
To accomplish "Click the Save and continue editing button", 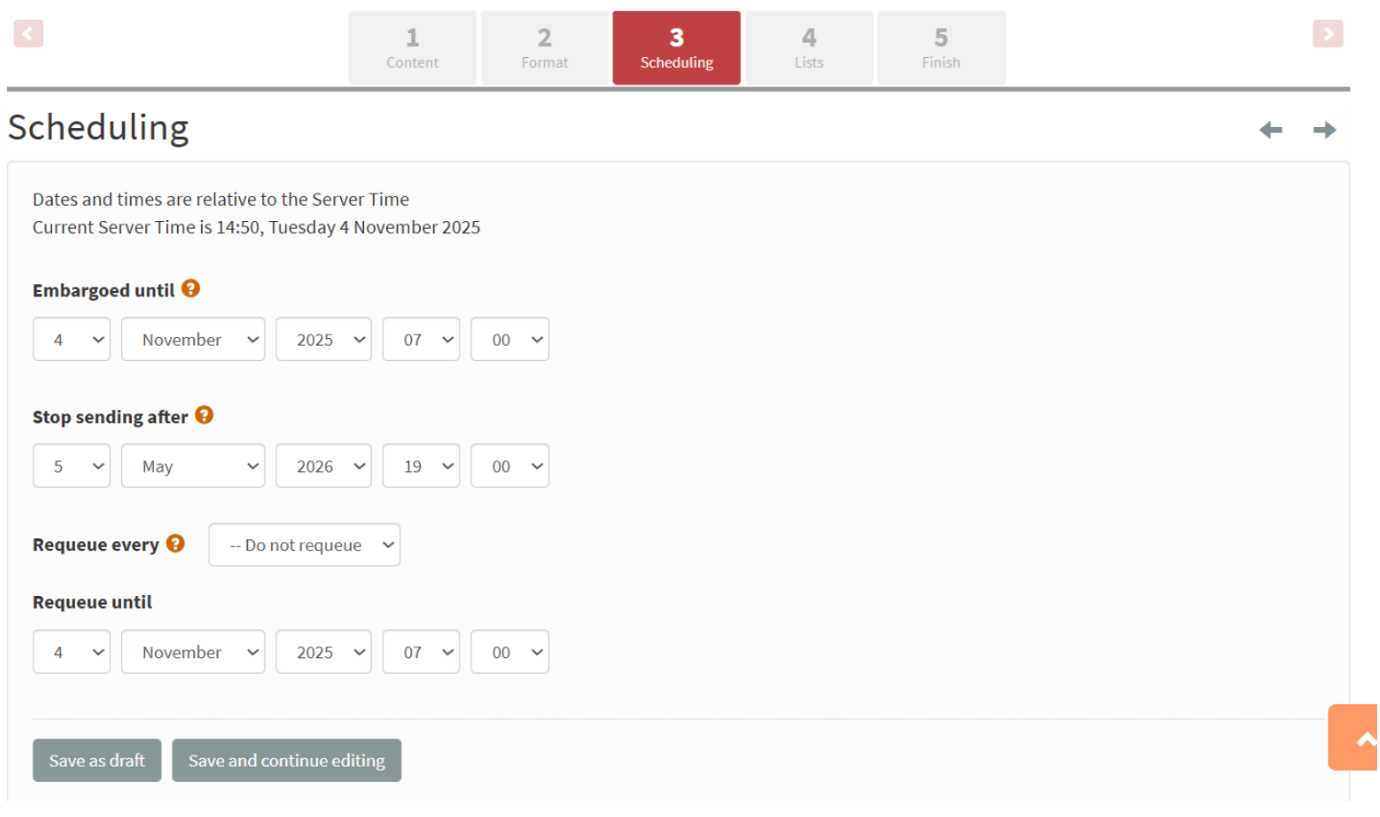I will coord(286,760).
